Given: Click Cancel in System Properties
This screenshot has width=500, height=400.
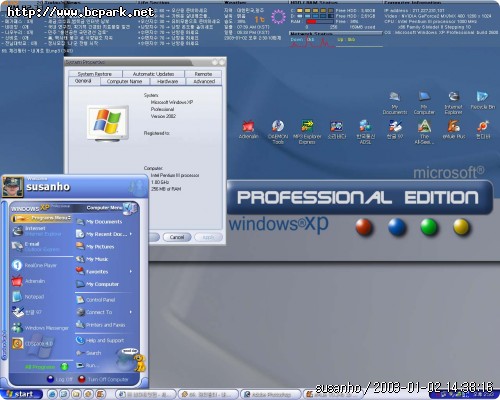Looking at the screenshot, I should (x=177, y=237).
